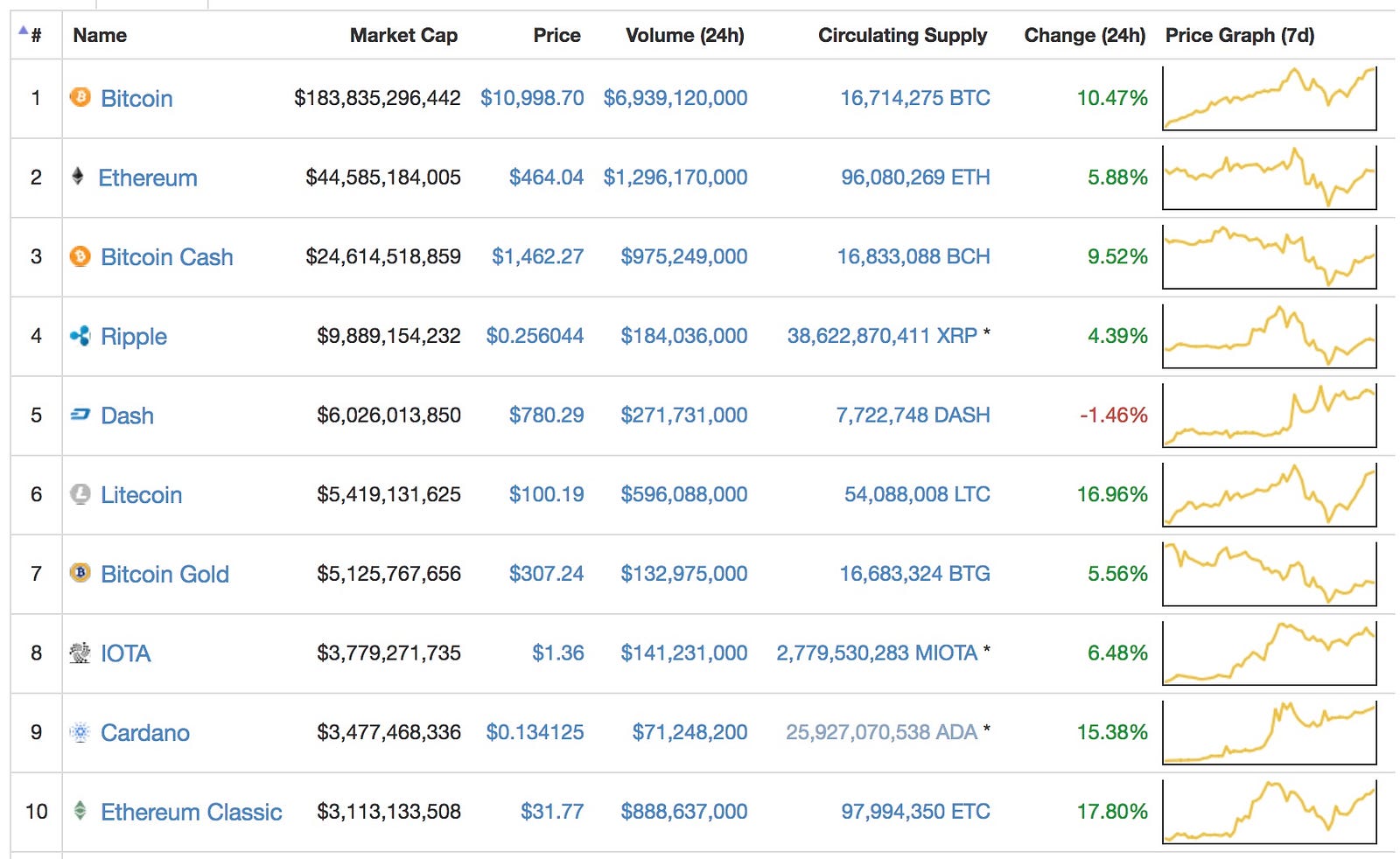The width and height of the screenshot is (1400, 859).
Task: Open Ethereum Classic 7-day price graph
Action: (x=1270, y=812)
